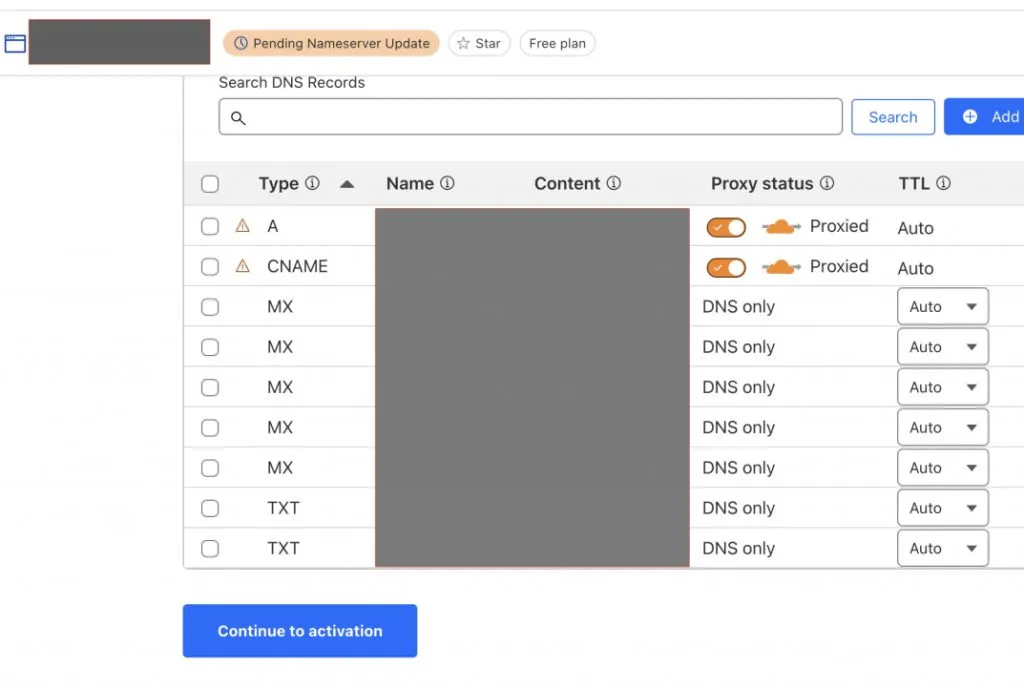The width and height of the screenshot is (1024, 687).
Task: Select the first TXT record checkbox
Action: (x=210, y=508)
